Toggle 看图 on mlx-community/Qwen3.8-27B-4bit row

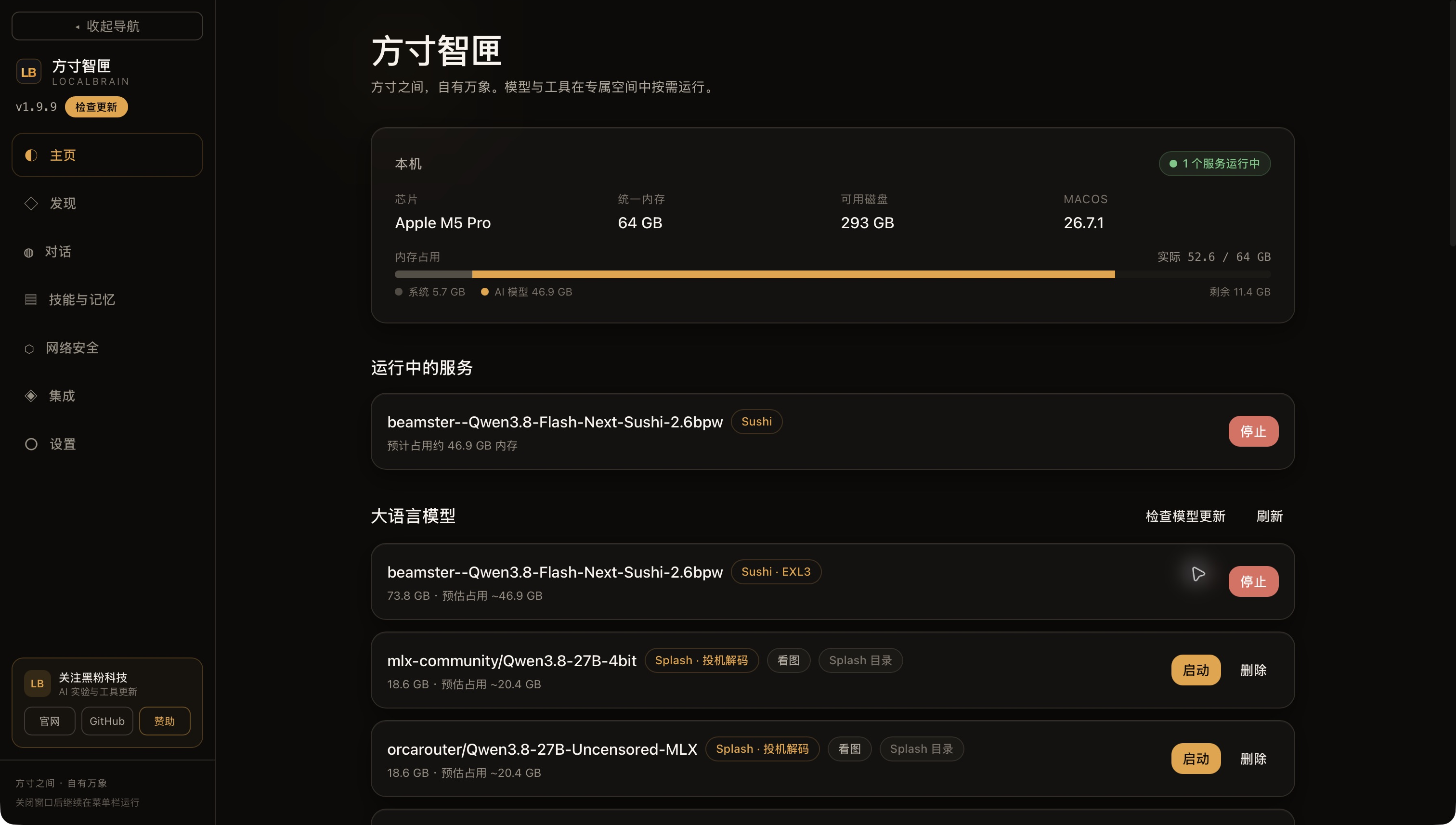[788, 661]
